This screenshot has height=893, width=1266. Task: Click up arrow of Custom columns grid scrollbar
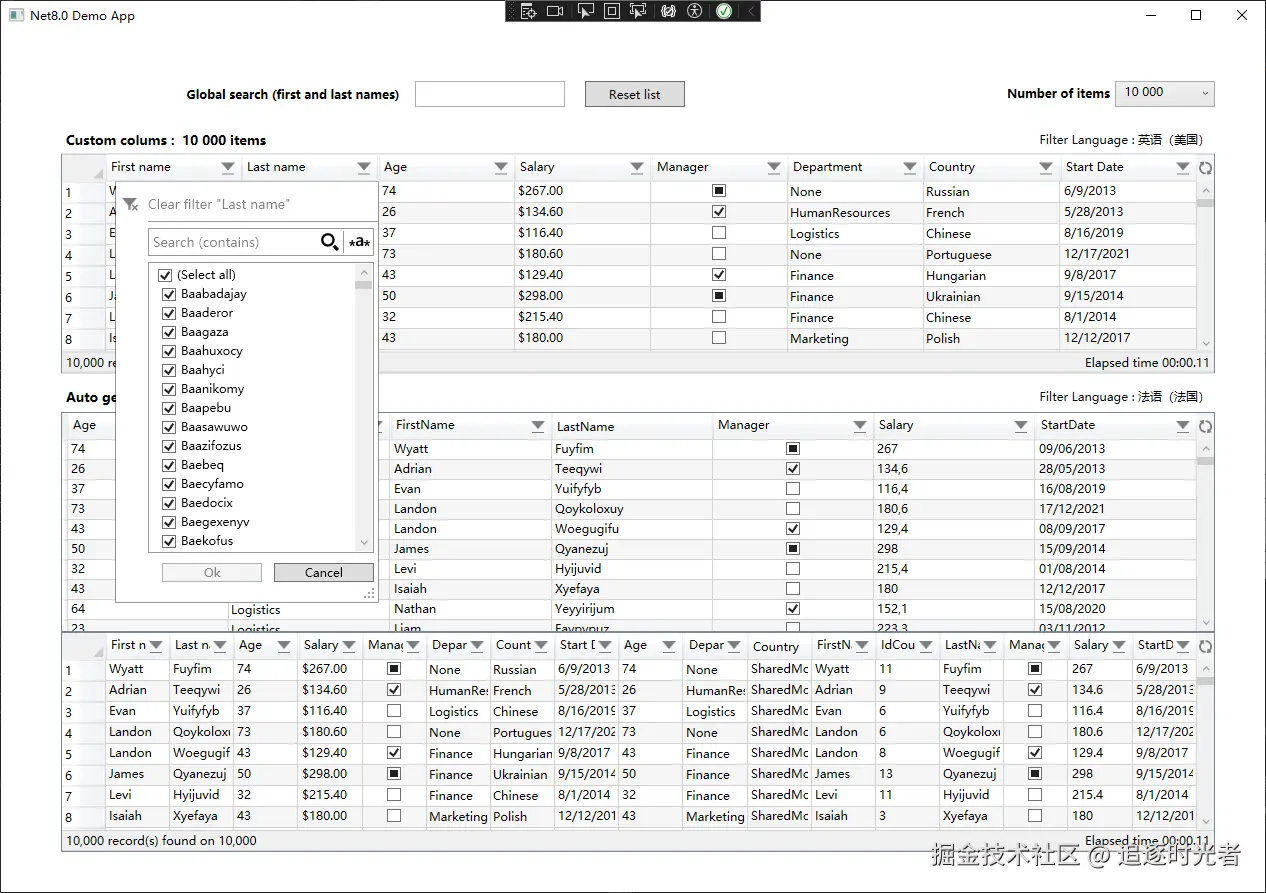point(1206,190)
